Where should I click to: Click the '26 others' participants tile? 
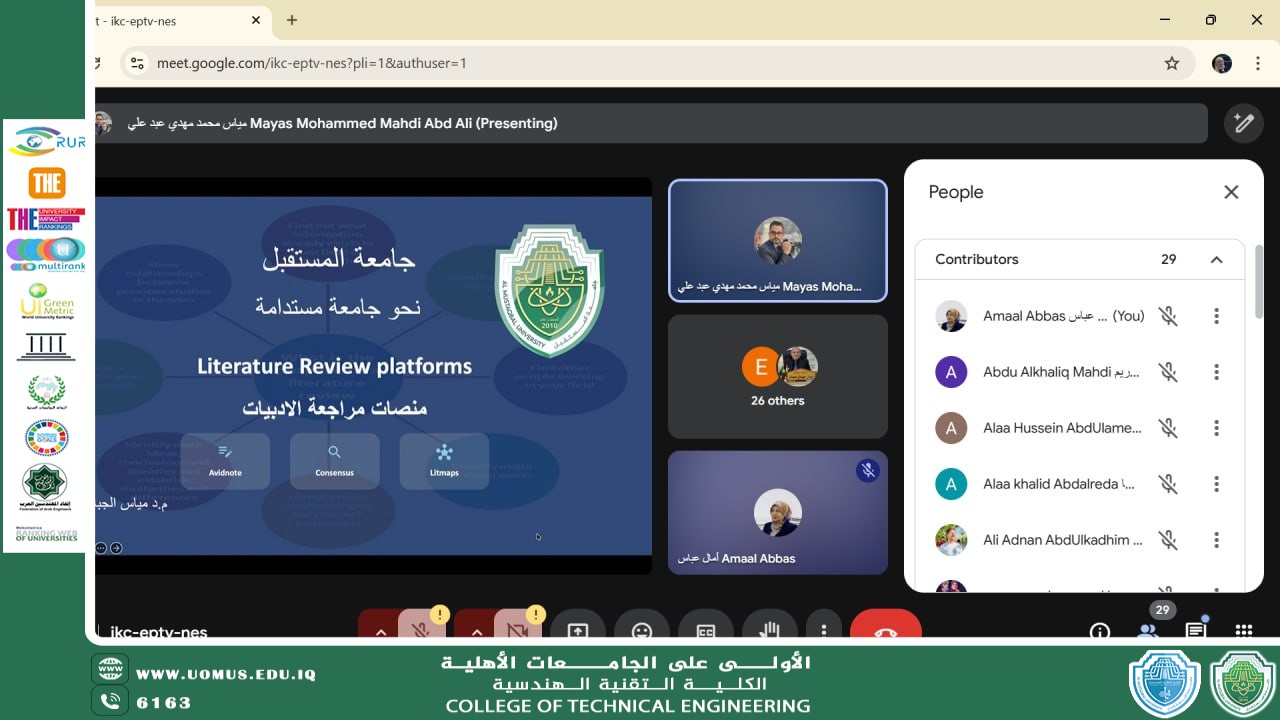pyautogui.click(x=777, y=377)
